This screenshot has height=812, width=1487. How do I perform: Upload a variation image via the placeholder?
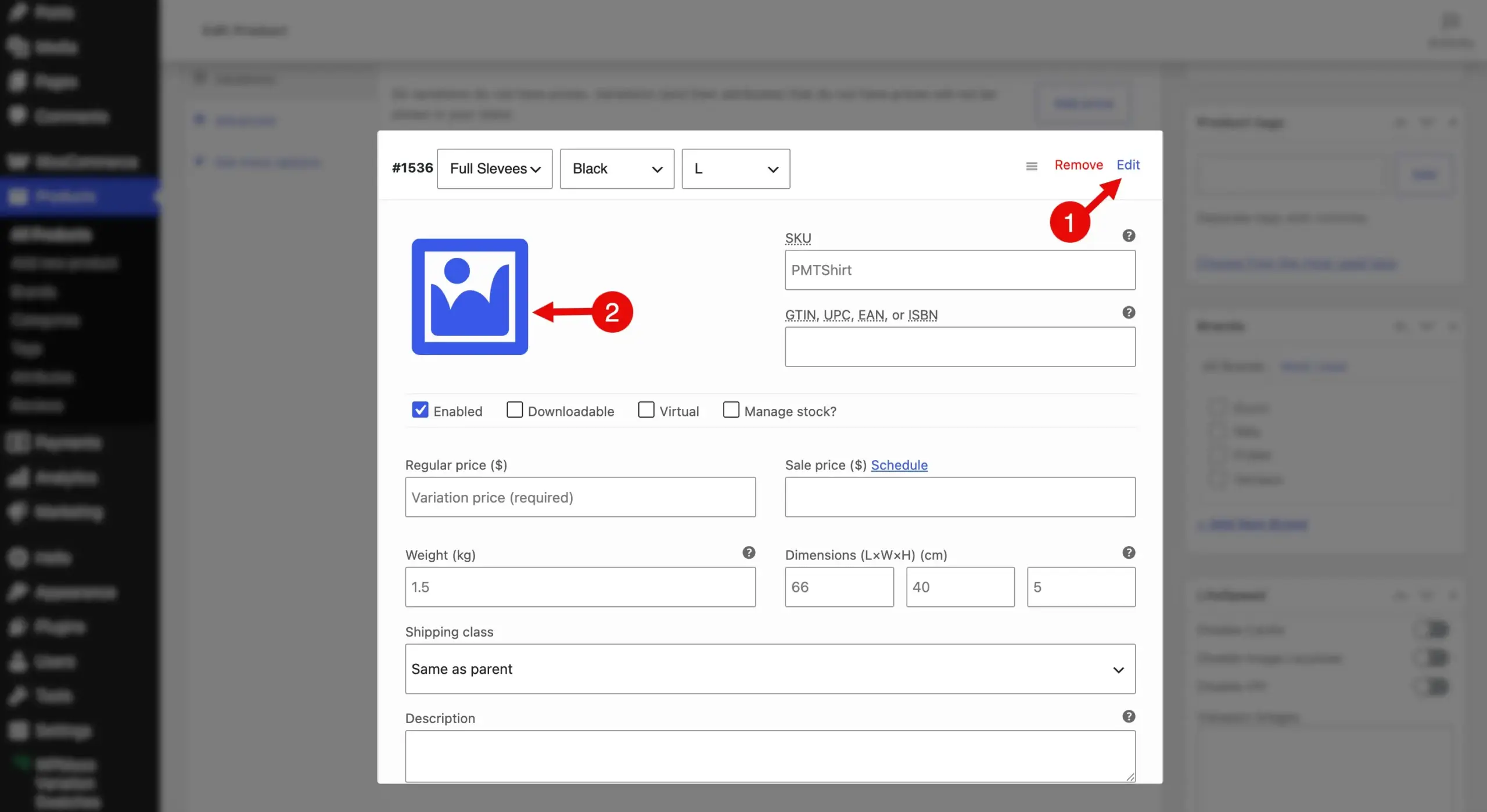click(469, 296)
